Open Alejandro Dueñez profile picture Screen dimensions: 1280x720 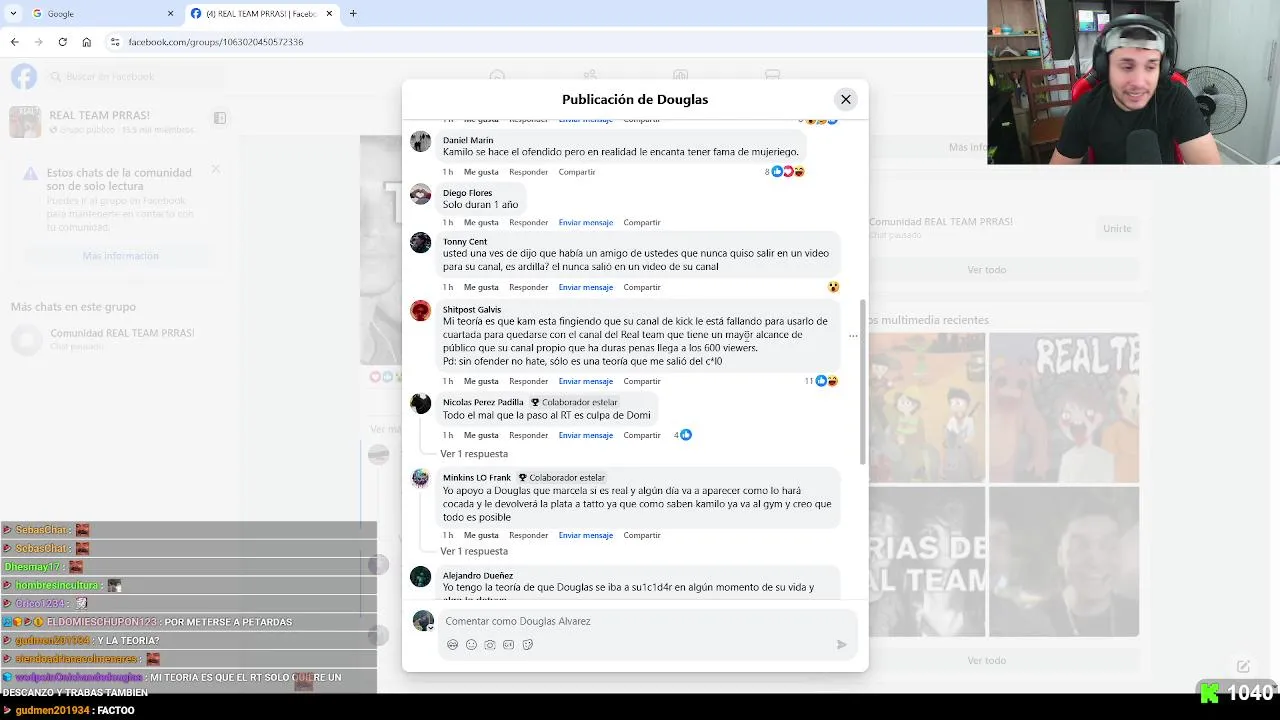(421, 577)
